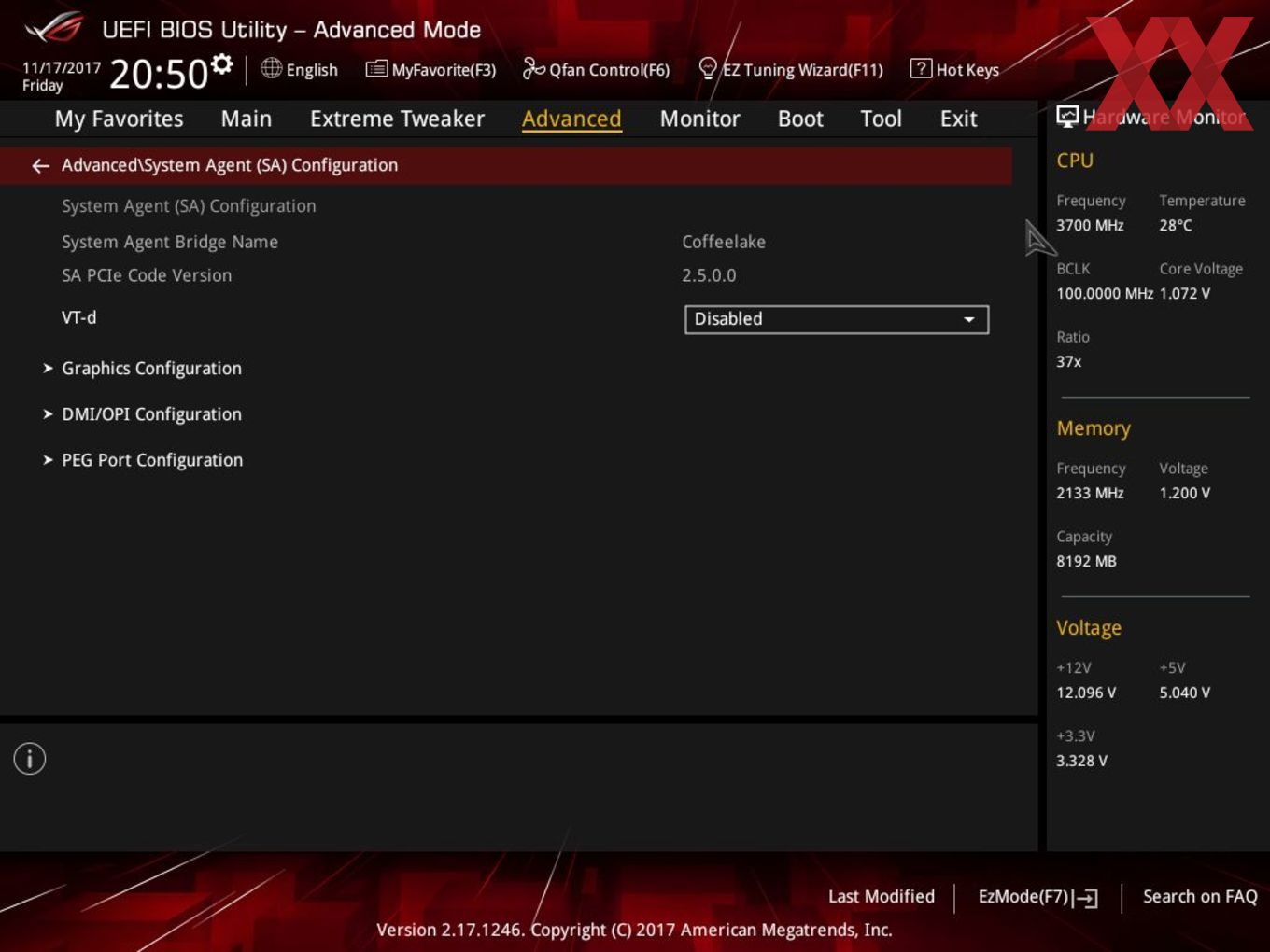Open the Monitor tab
Screen dimensions: 1270x952
pyautogui.click(x=699, y=119)
